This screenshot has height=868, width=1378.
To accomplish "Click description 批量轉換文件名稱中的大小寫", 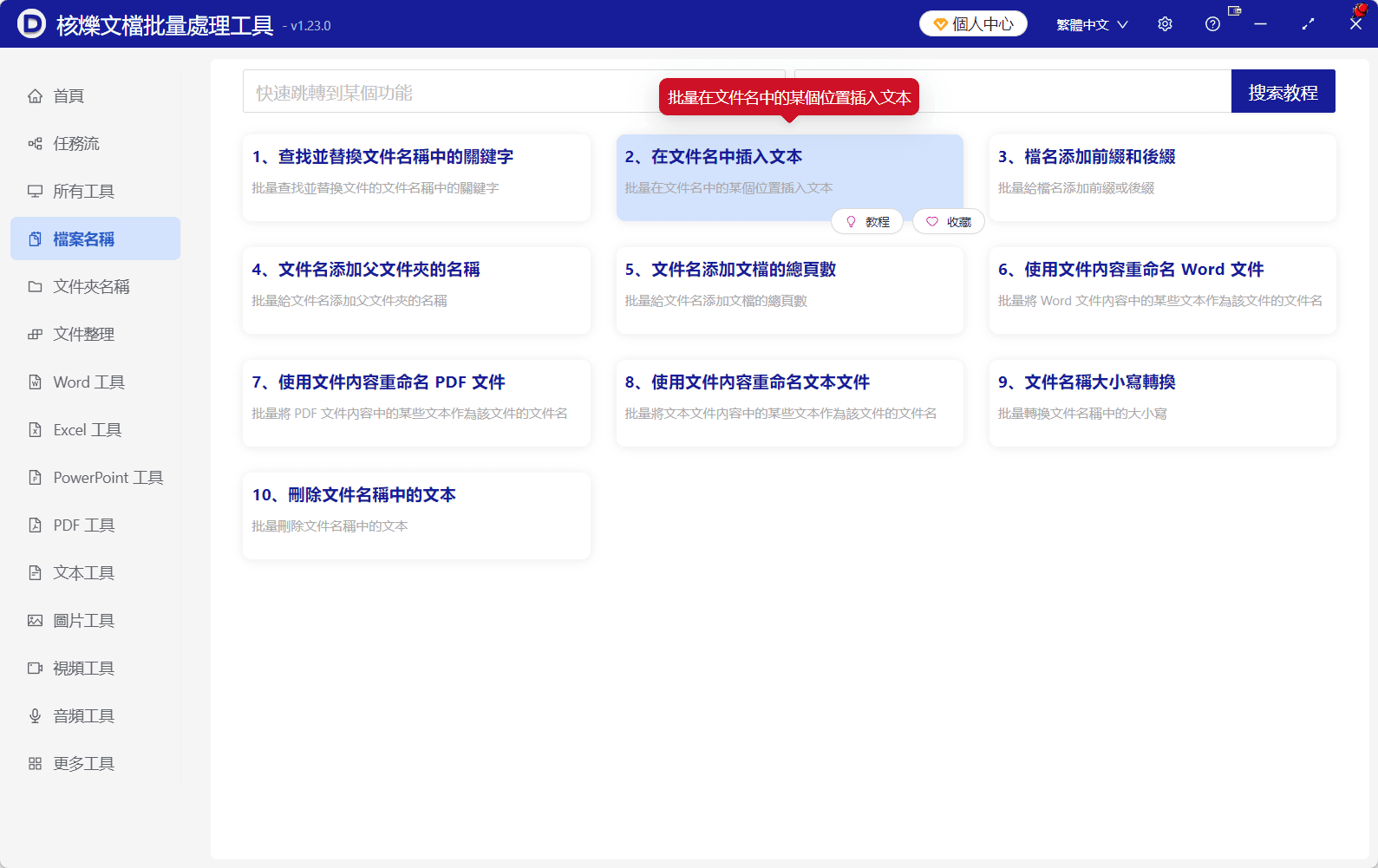I will [x=1082, y=414].
